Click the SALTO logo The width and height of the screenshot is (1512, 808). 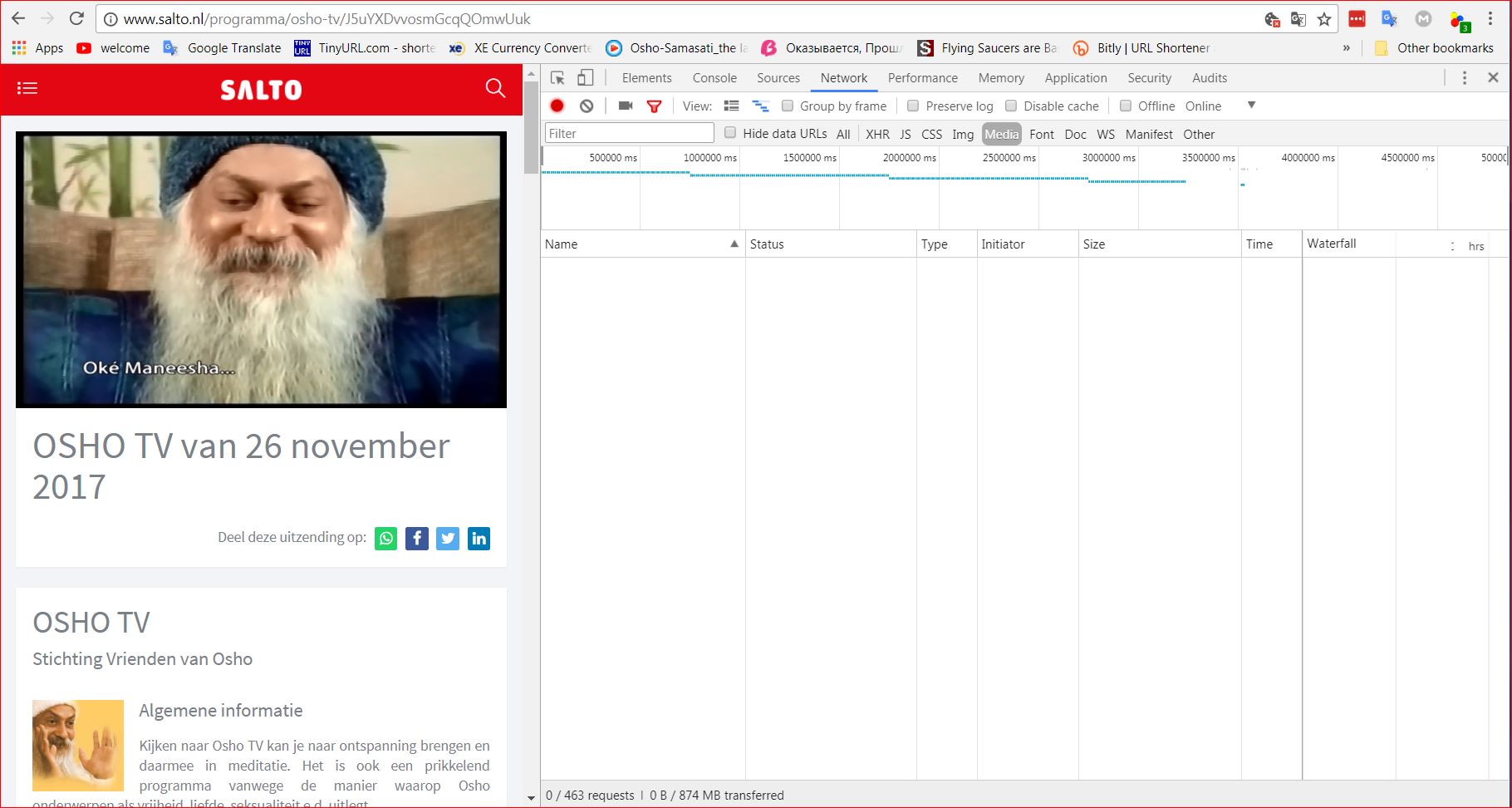click(261, 89)
